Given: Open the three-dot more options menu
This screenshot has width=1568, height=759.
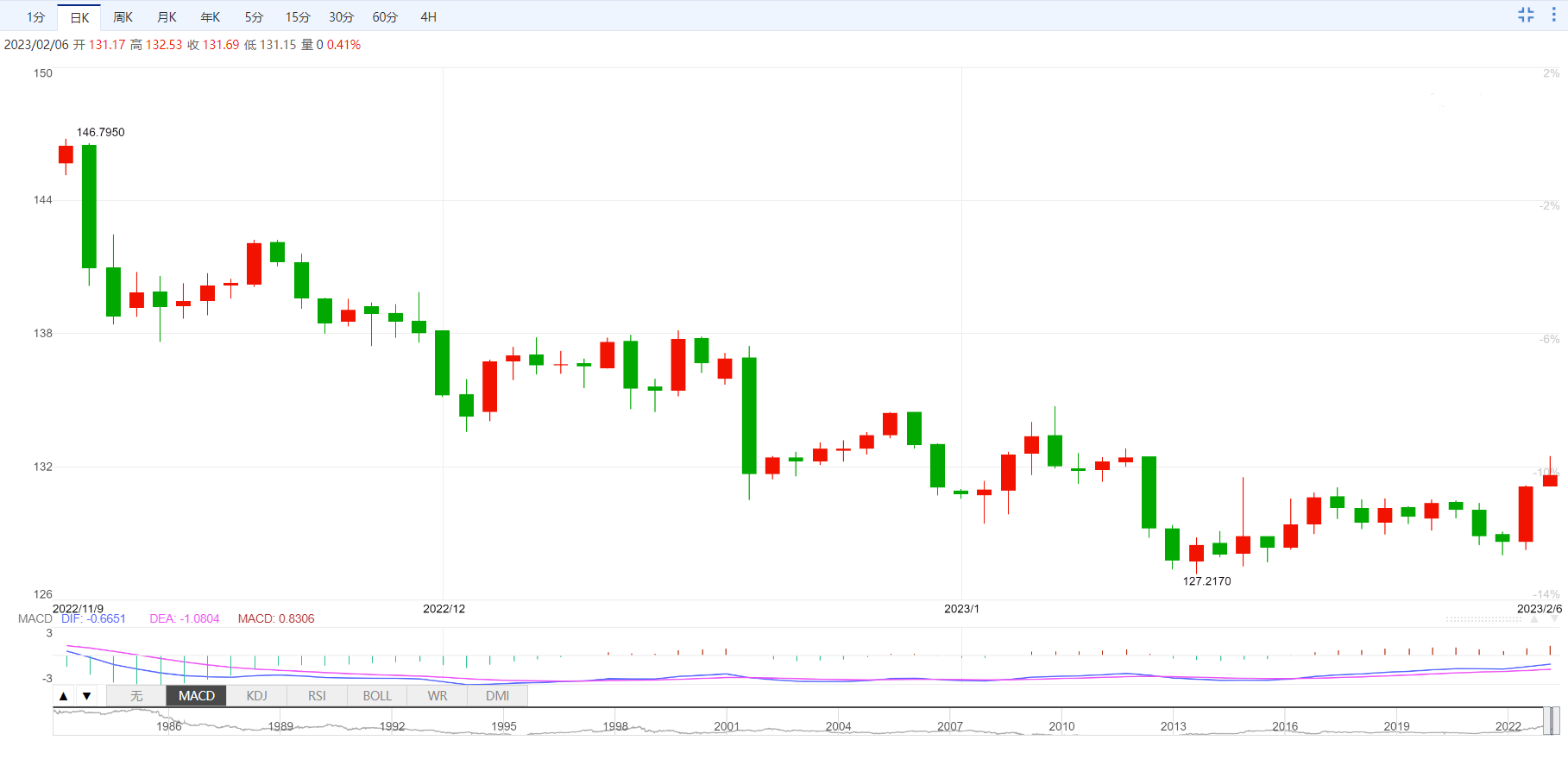Looking at the screenshot, I should tap(1553, 15).
